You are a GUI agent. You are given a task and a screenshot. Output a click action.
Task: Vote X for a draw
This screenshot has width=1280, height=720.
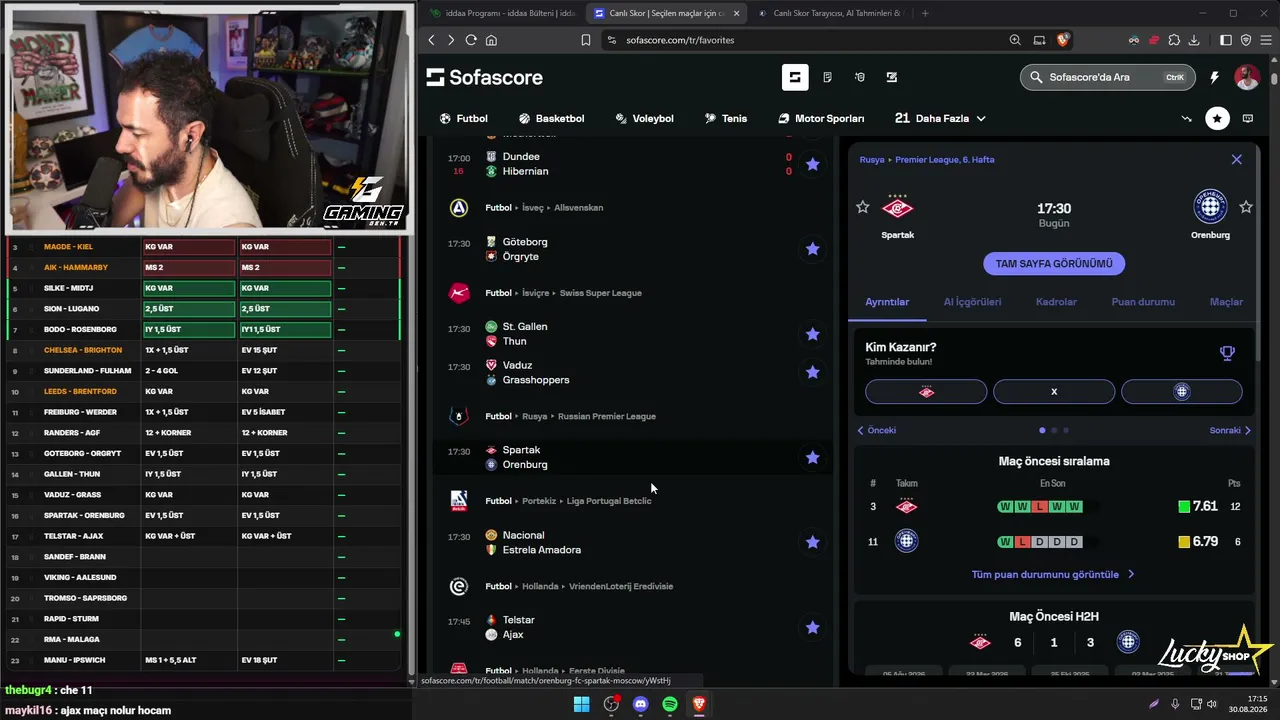click(1054, 392)
